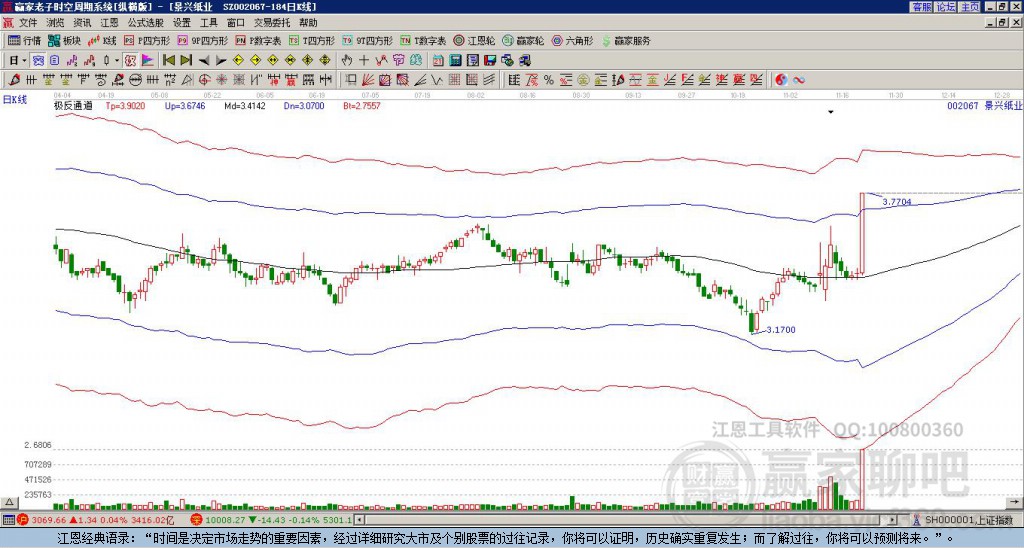This screenshot has width=1024, height=548.
Task: Open the 江恩 menu
Action: coord(109,23)
